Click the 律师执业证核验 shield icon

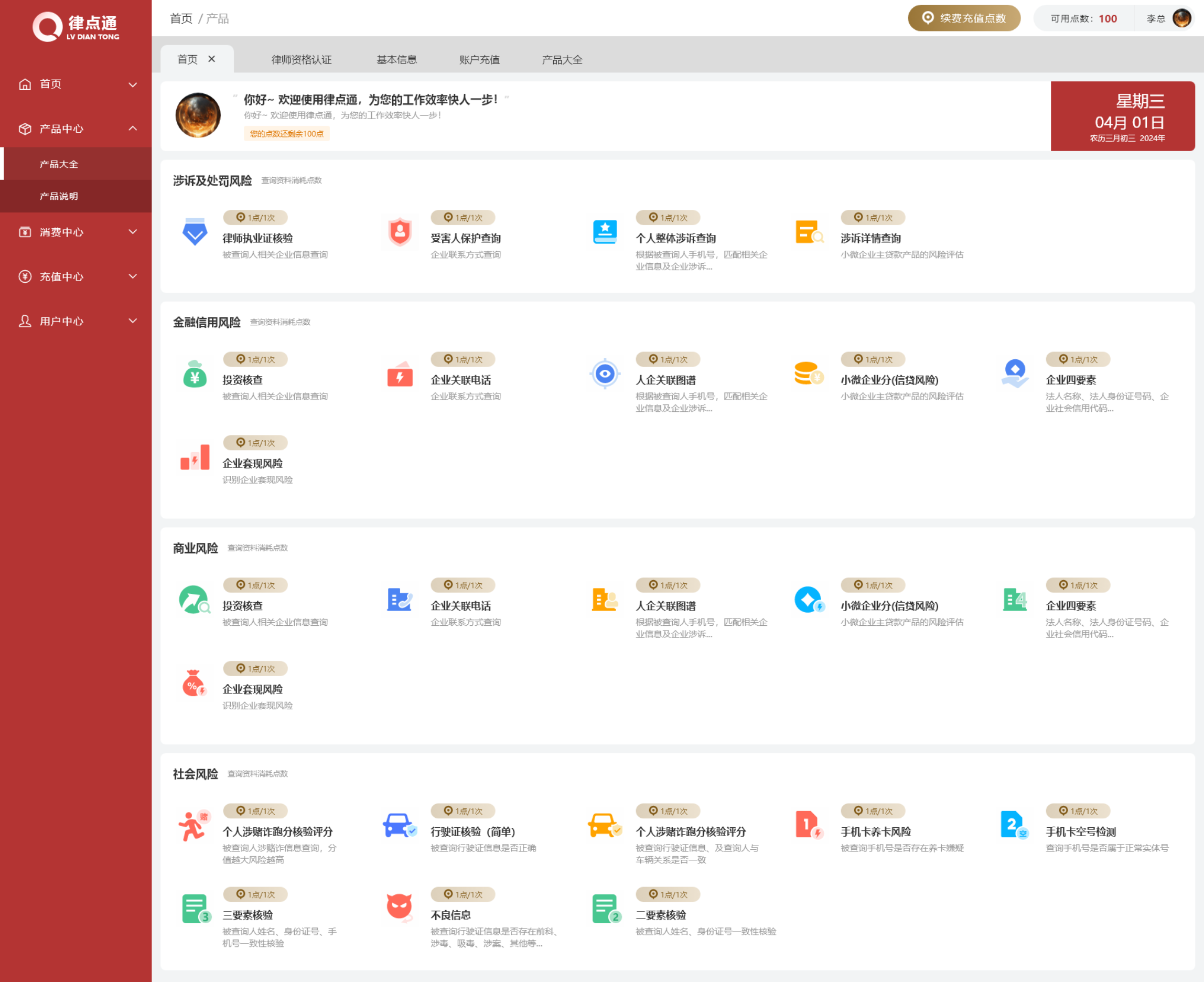pyautogui.click(x=195, y=232)
